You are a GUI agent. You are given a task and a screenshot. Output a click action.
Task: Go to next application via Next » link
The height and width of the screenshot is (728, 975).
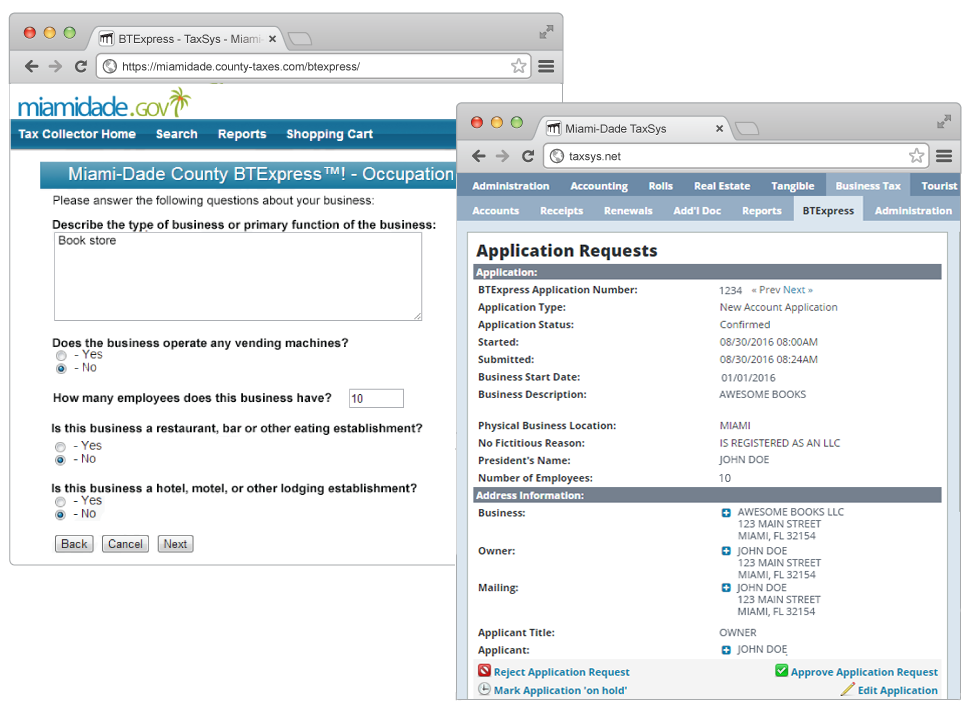coord(798,290)
